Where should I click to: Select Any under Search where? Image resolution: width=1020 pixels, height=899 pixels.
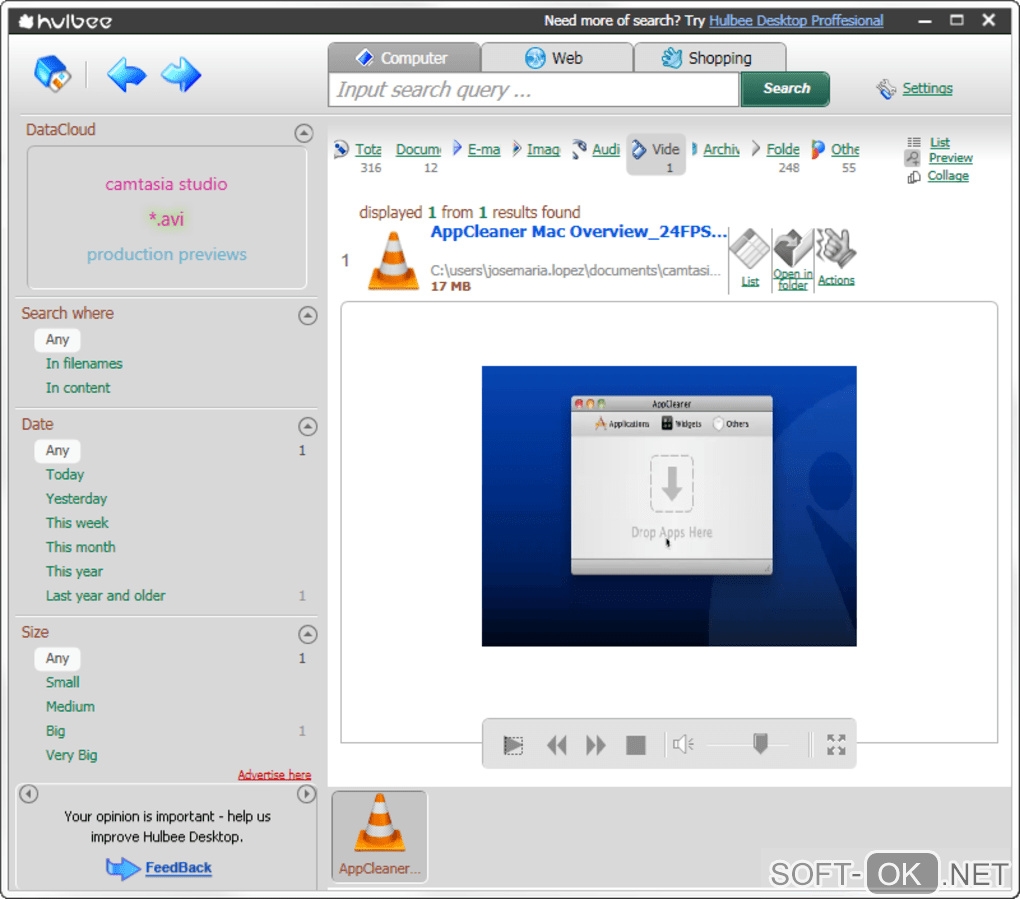(x=57, y=340)
